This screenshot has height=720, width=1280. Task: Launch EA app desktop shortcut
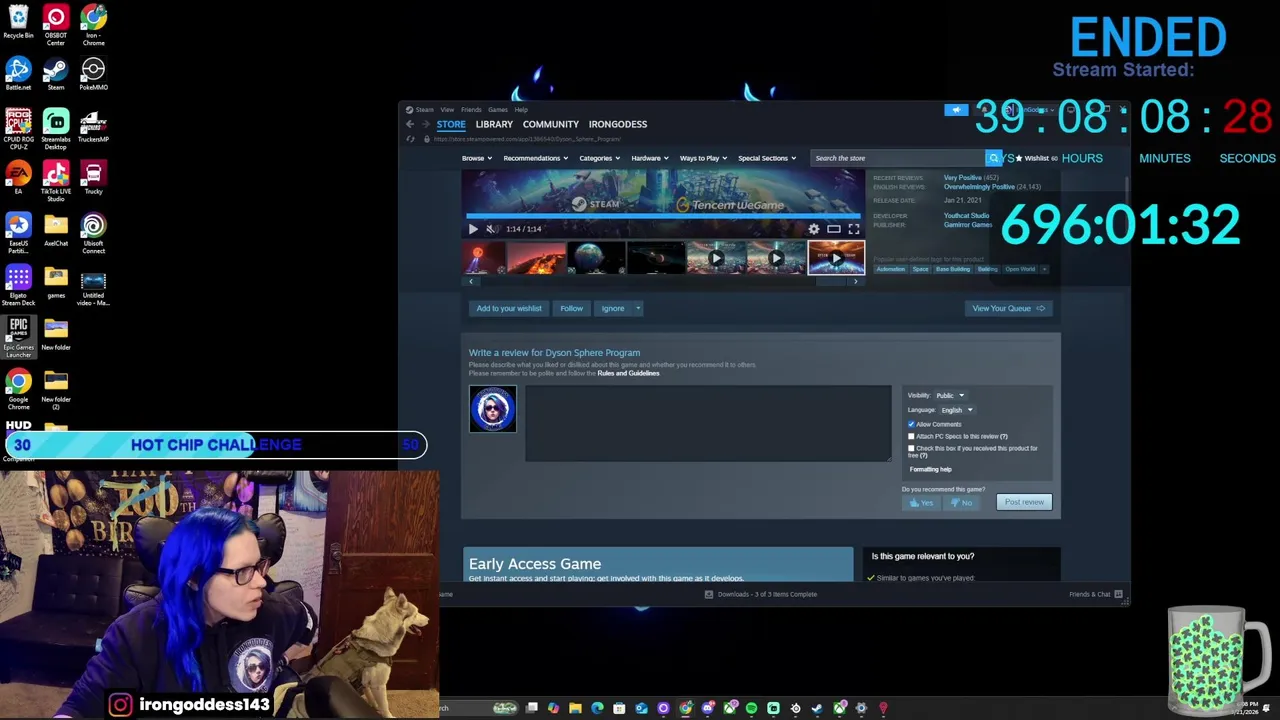[18, 178]
